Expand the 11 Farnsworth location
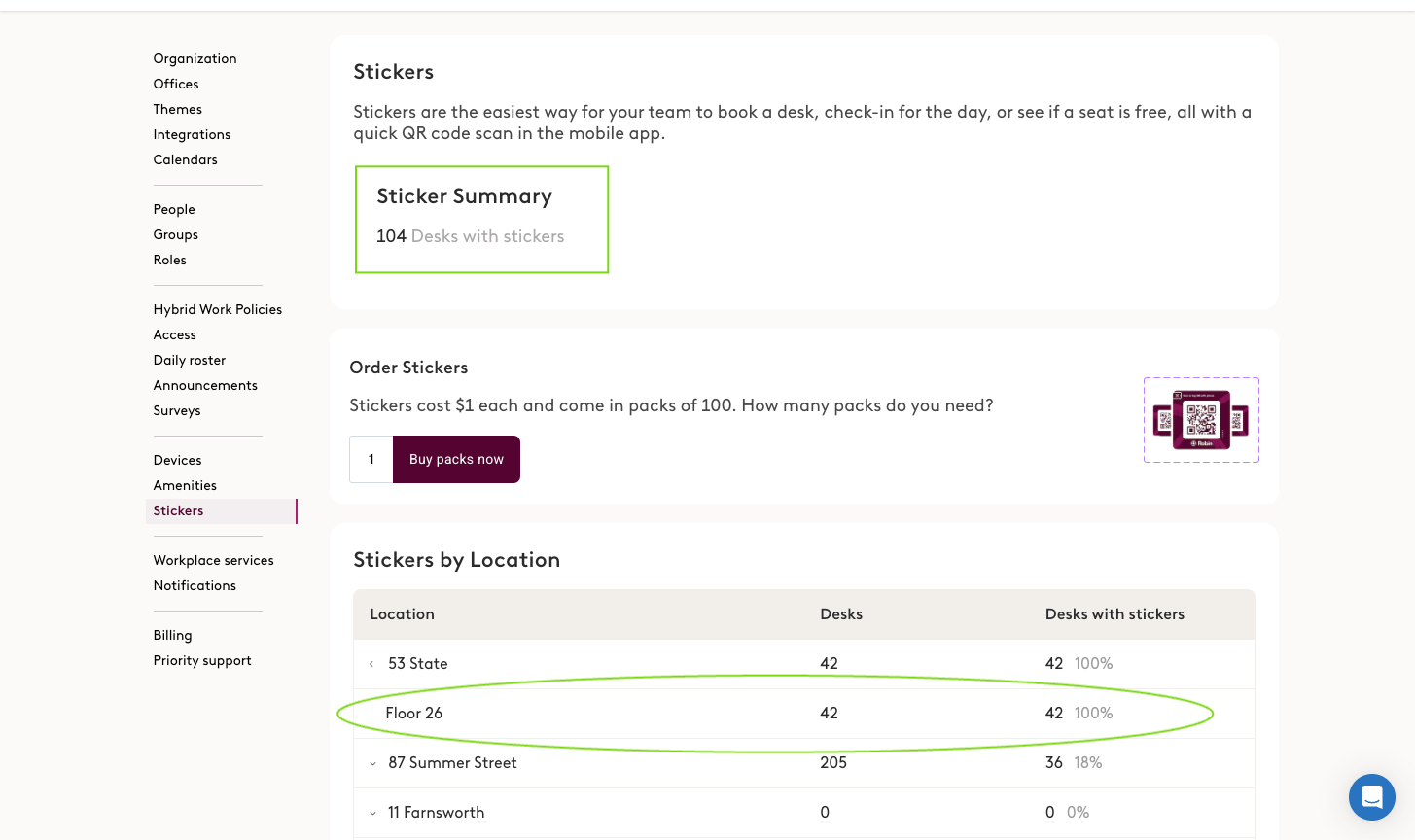Screen dimensions: 1415x840 tap(372, 813)
